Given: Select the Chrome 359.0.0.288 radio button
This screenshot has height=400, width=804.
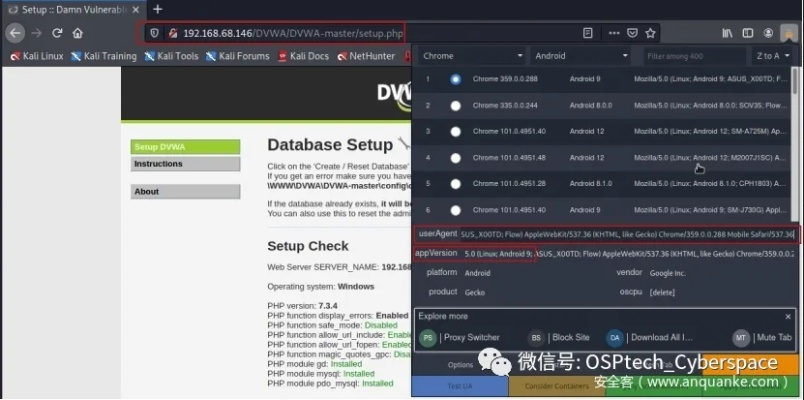Looking at the screenshot, I should [456, 78].
